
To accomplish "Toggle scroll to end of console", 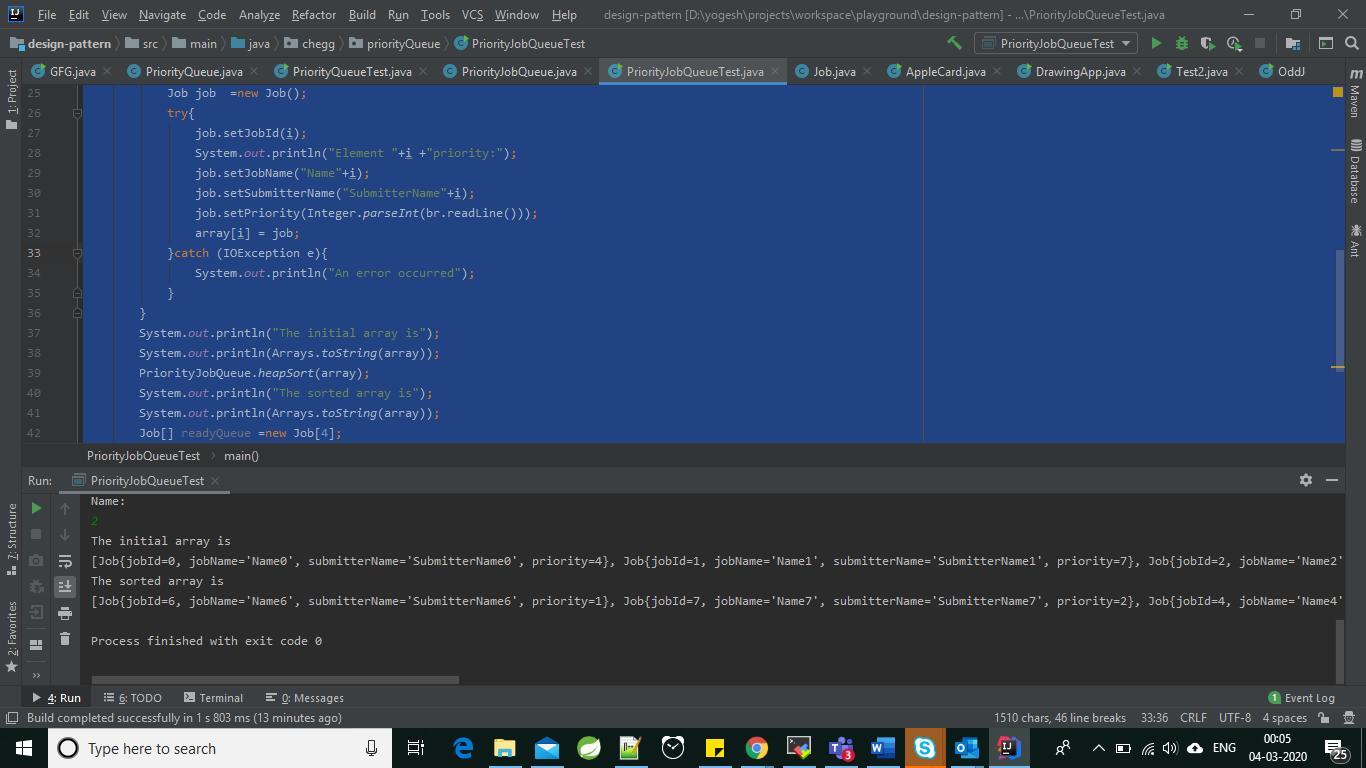I will [65, 587].
